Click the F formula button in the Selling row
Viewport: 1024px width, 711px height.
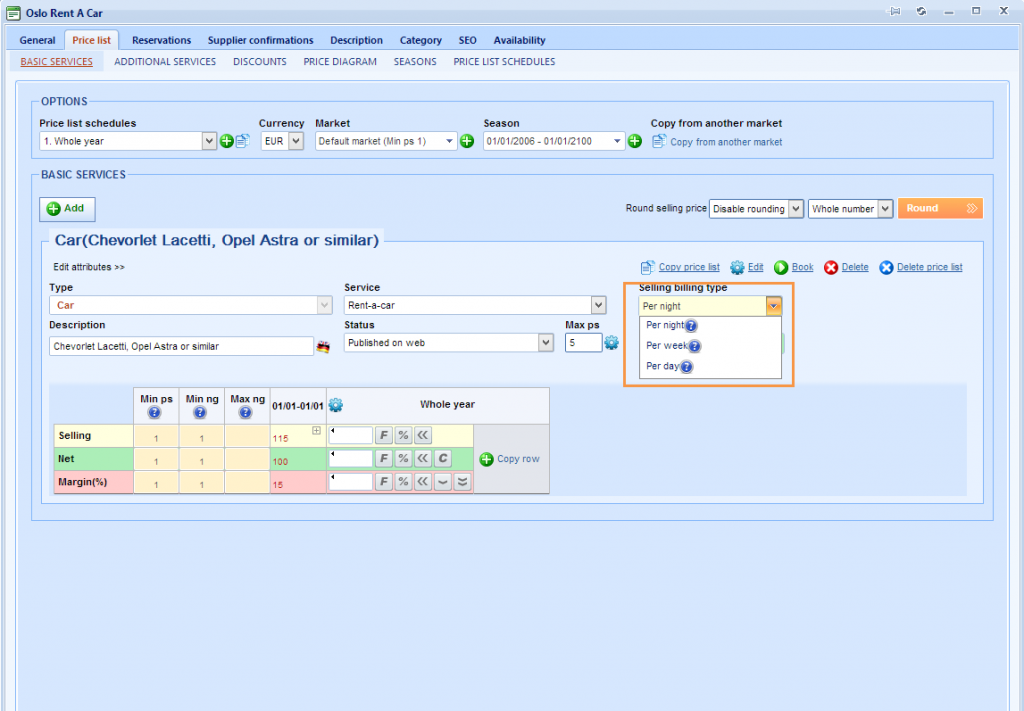point(383,434)
